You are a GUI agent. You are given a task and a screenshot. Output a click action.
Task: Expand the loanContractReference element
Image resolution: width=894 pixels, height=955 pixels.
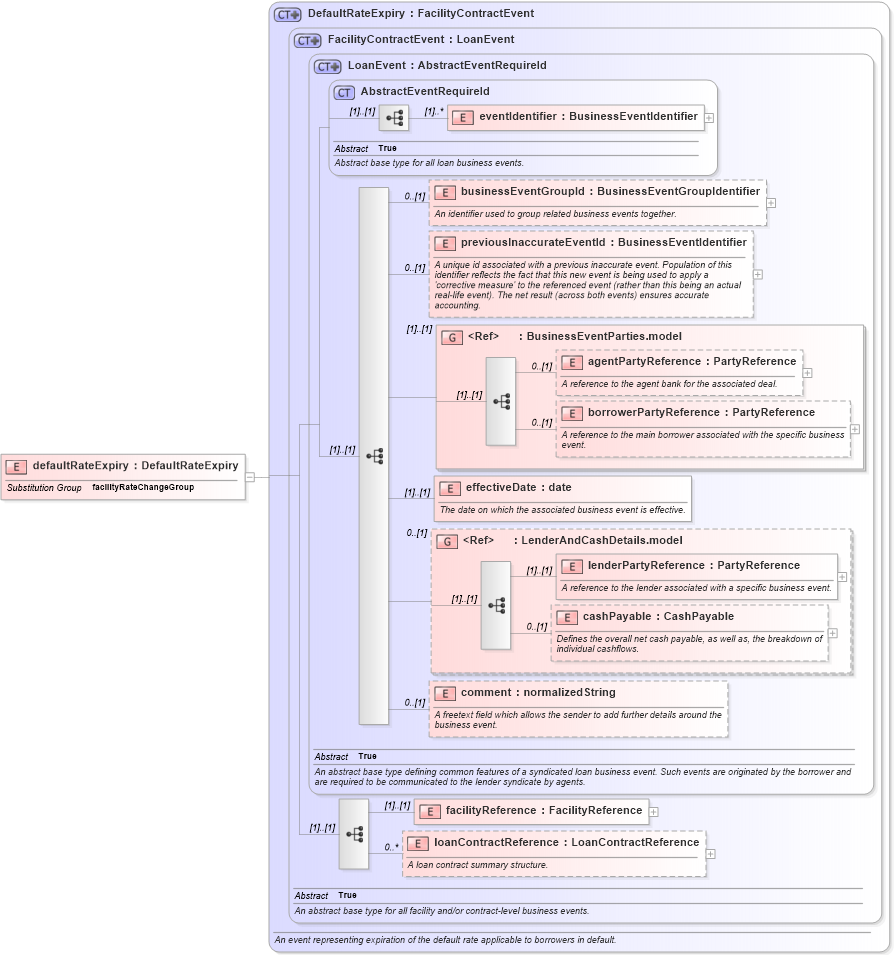[708, 854]
